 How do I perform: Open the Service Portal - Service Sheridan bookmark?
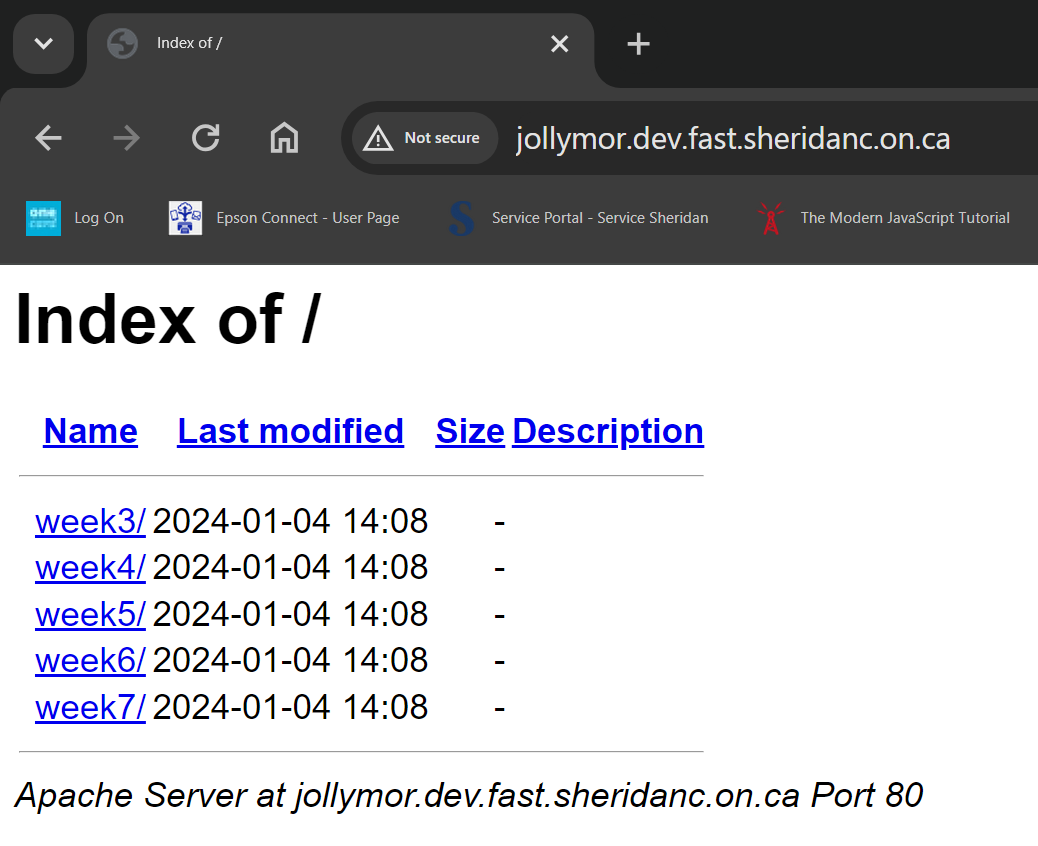point(578,218)
